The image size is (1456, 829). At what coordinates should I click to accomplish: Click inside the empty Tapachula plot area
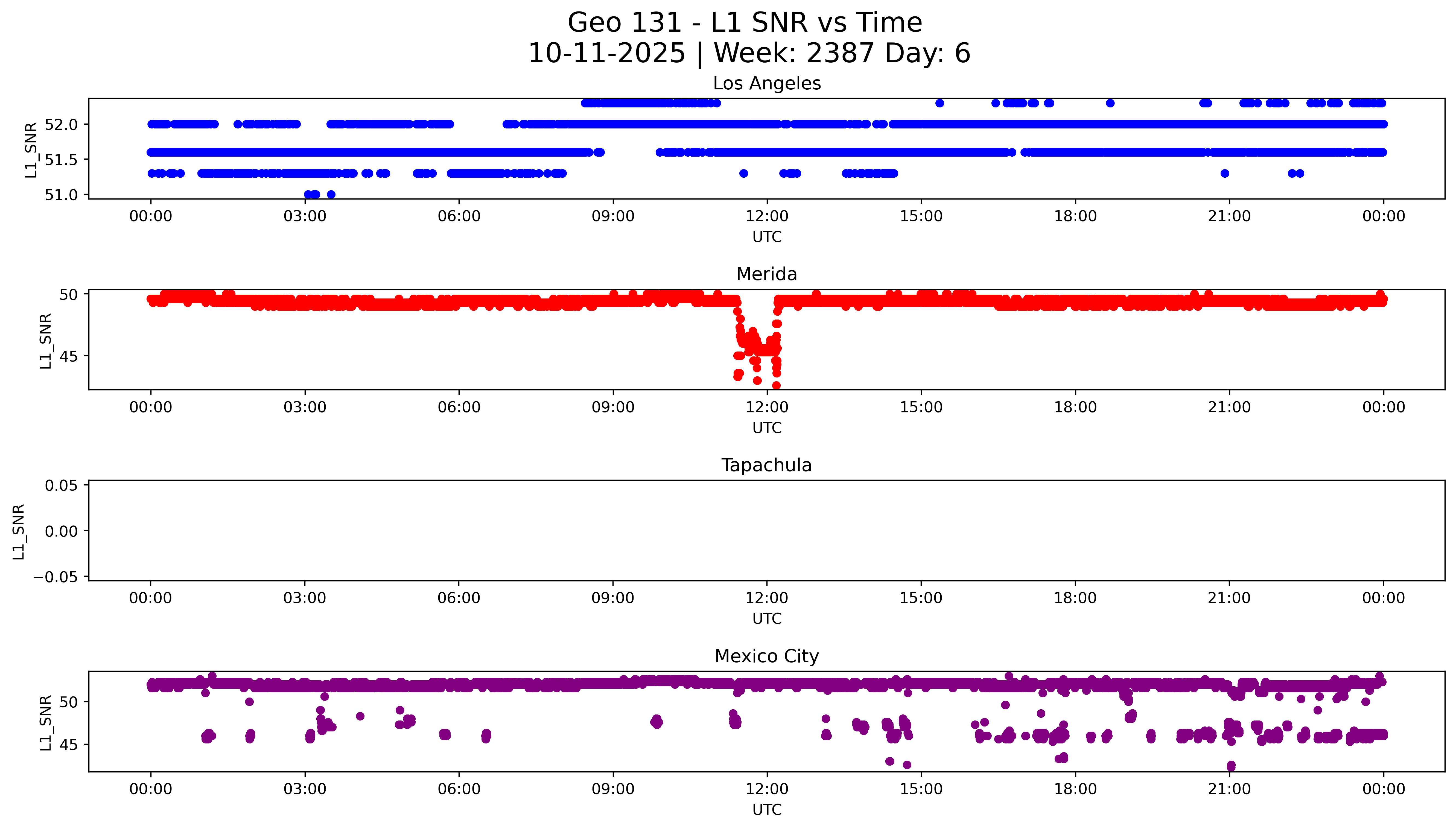tap(766, 531)
